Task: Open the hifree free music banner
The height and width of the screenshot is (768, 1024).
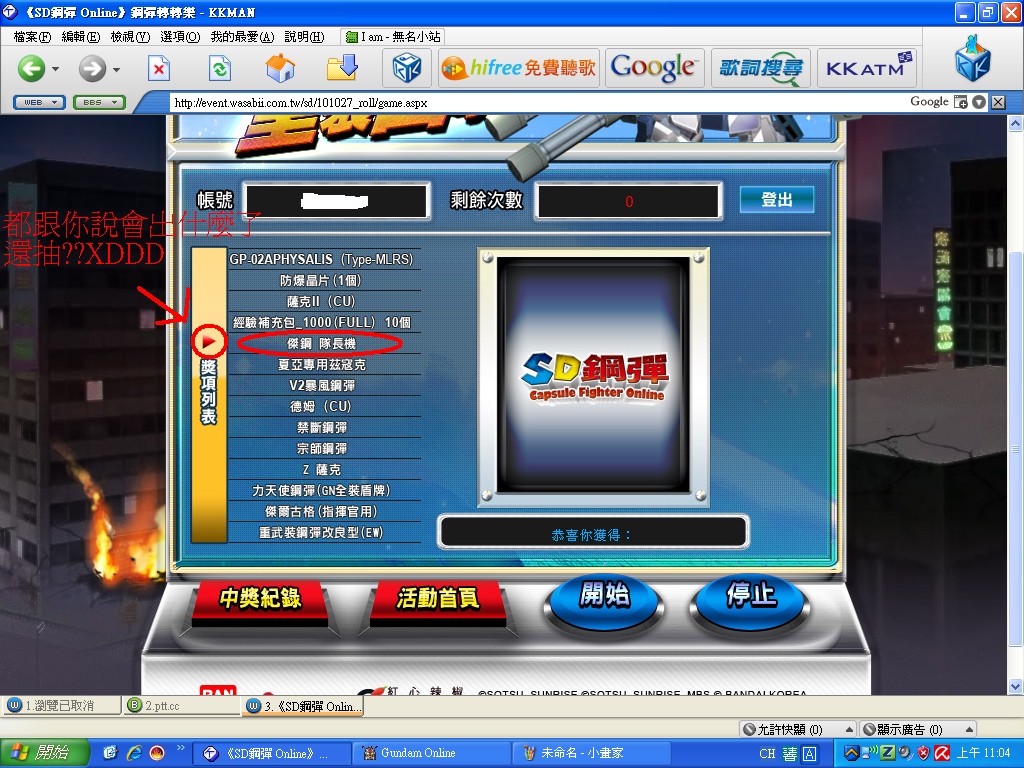Action: point(519,68)
